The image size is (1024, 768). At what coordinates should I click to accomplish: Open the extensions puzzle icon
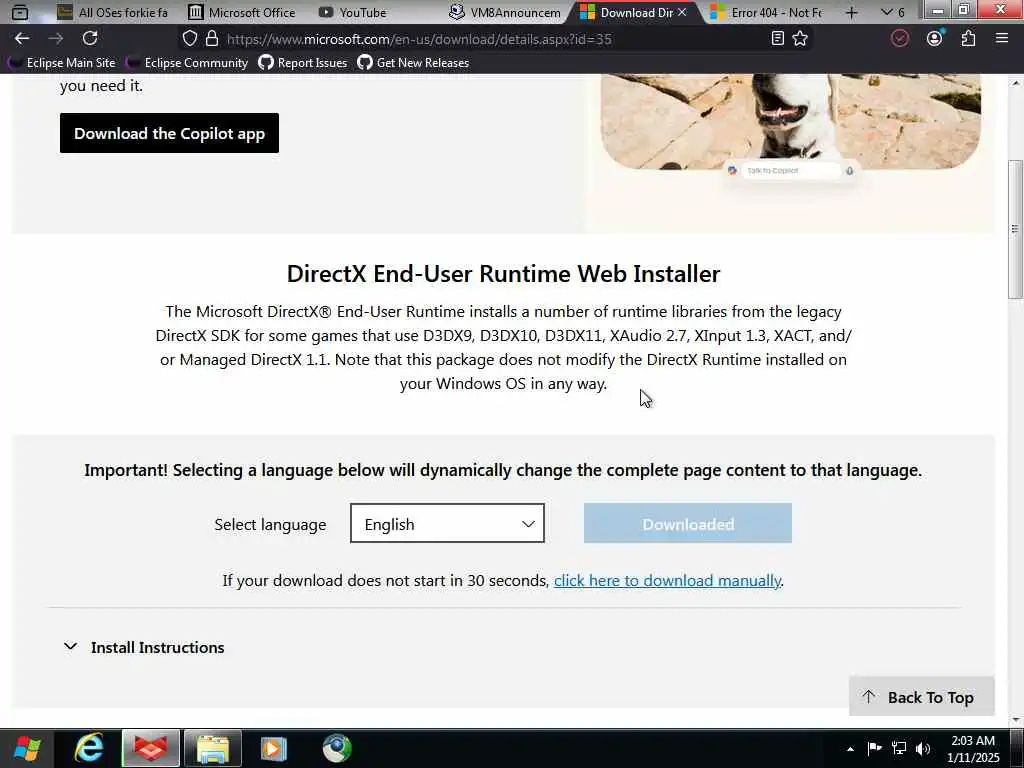(968, 39)
